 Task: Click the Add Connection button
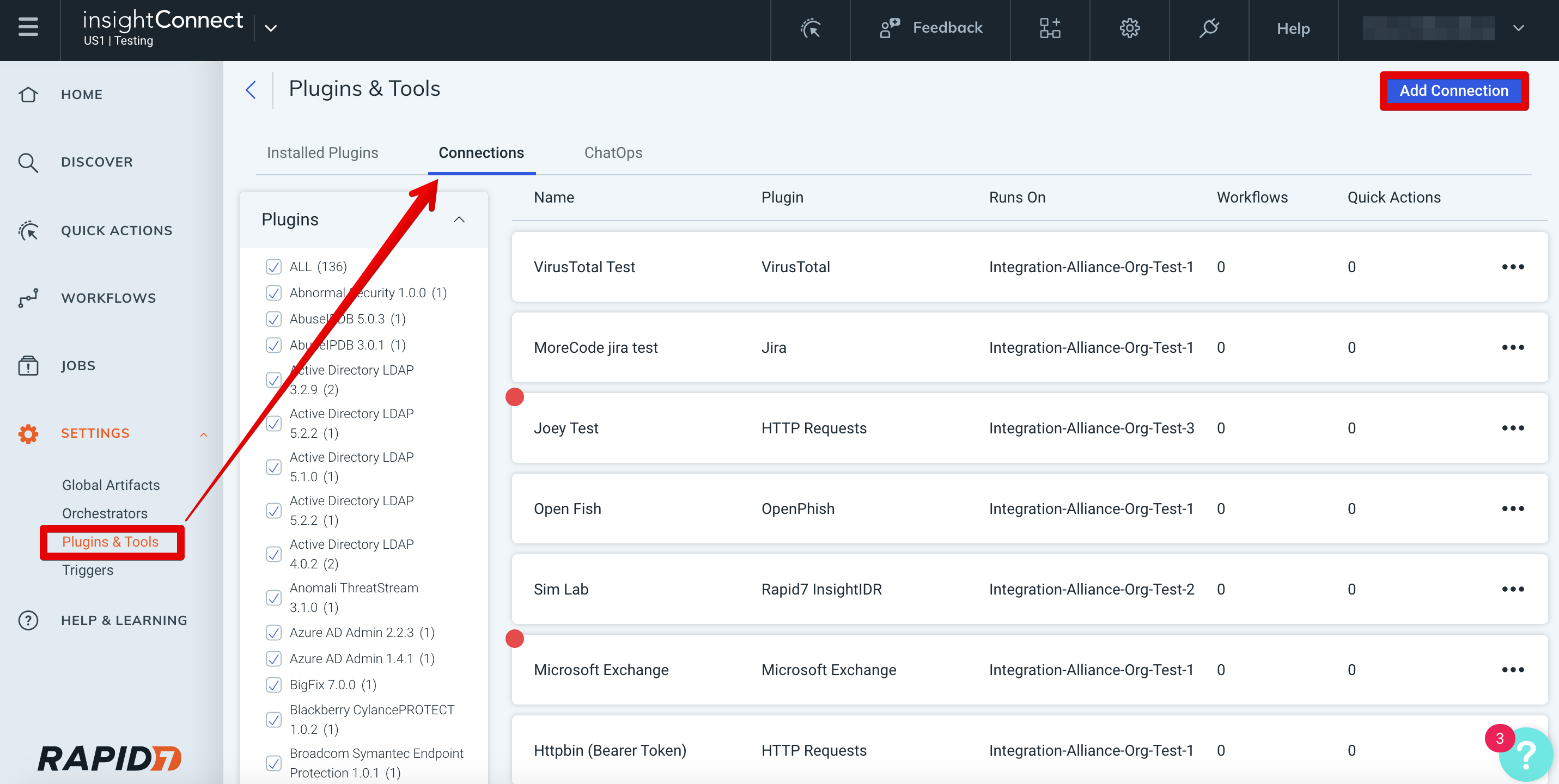click(1454, 90)
